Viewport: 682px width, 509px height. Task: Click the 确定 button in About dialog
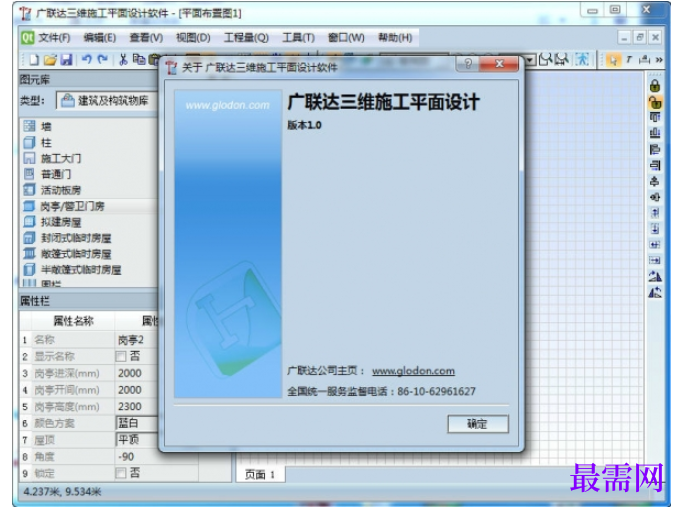pyautogui.click(x=478, y=424)
